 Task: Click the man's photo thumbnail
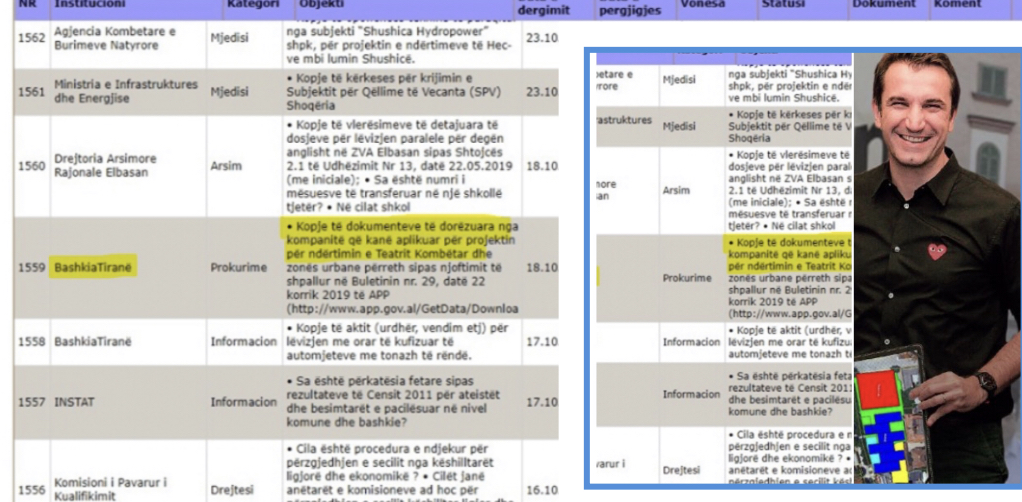coord(937,267)
